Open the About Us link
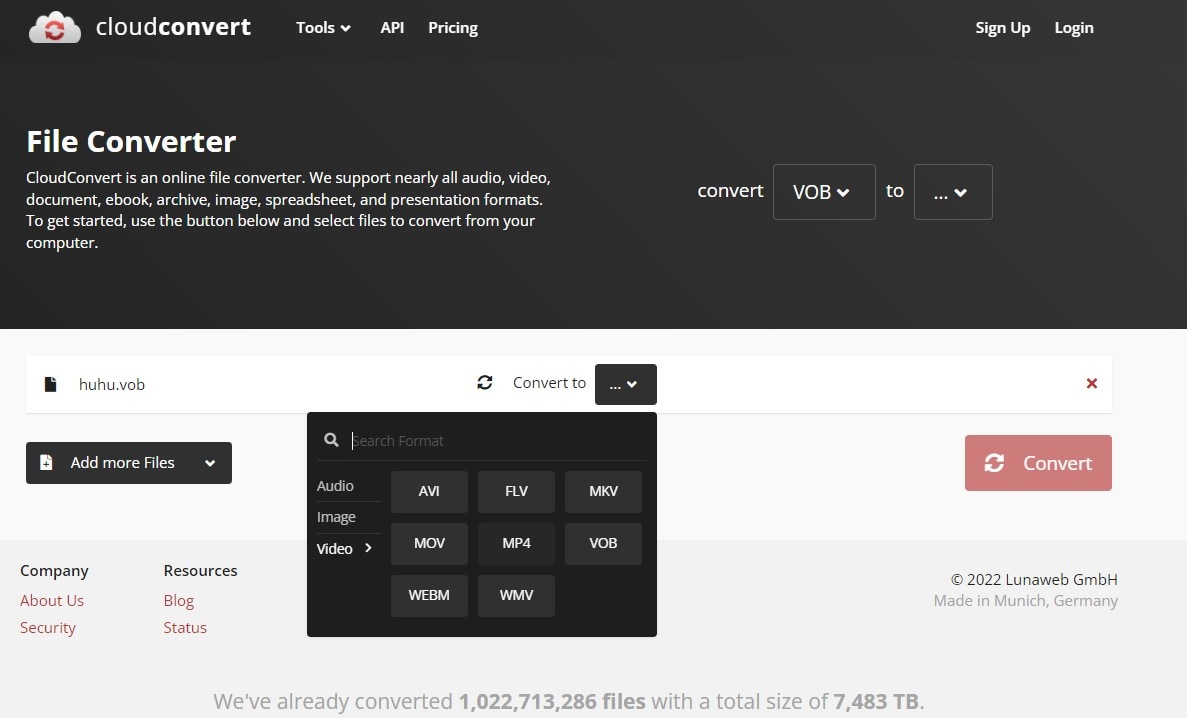 (51, 601)
